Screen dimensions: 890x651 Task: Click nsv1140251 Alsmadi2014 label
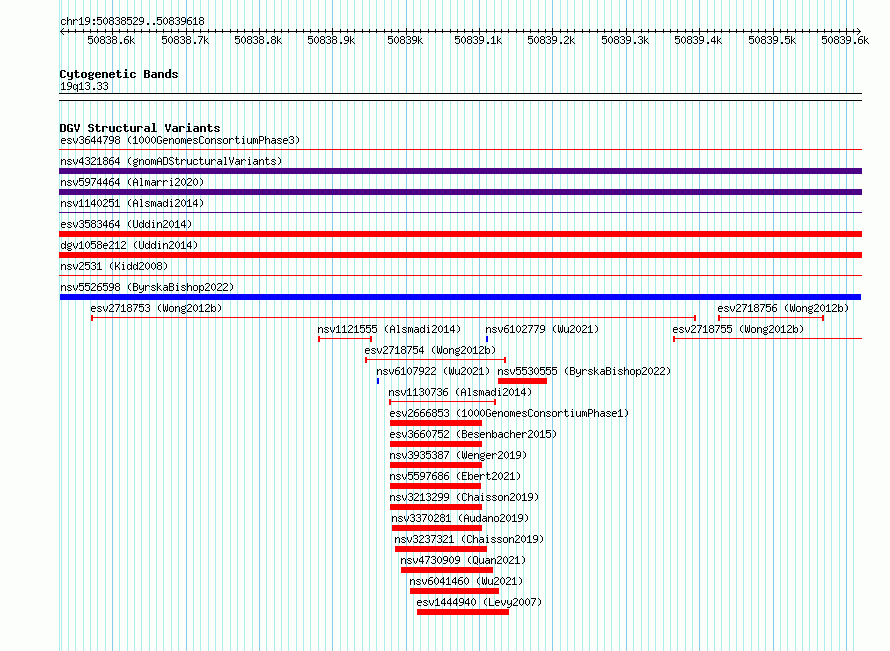[x=132, y=203]
